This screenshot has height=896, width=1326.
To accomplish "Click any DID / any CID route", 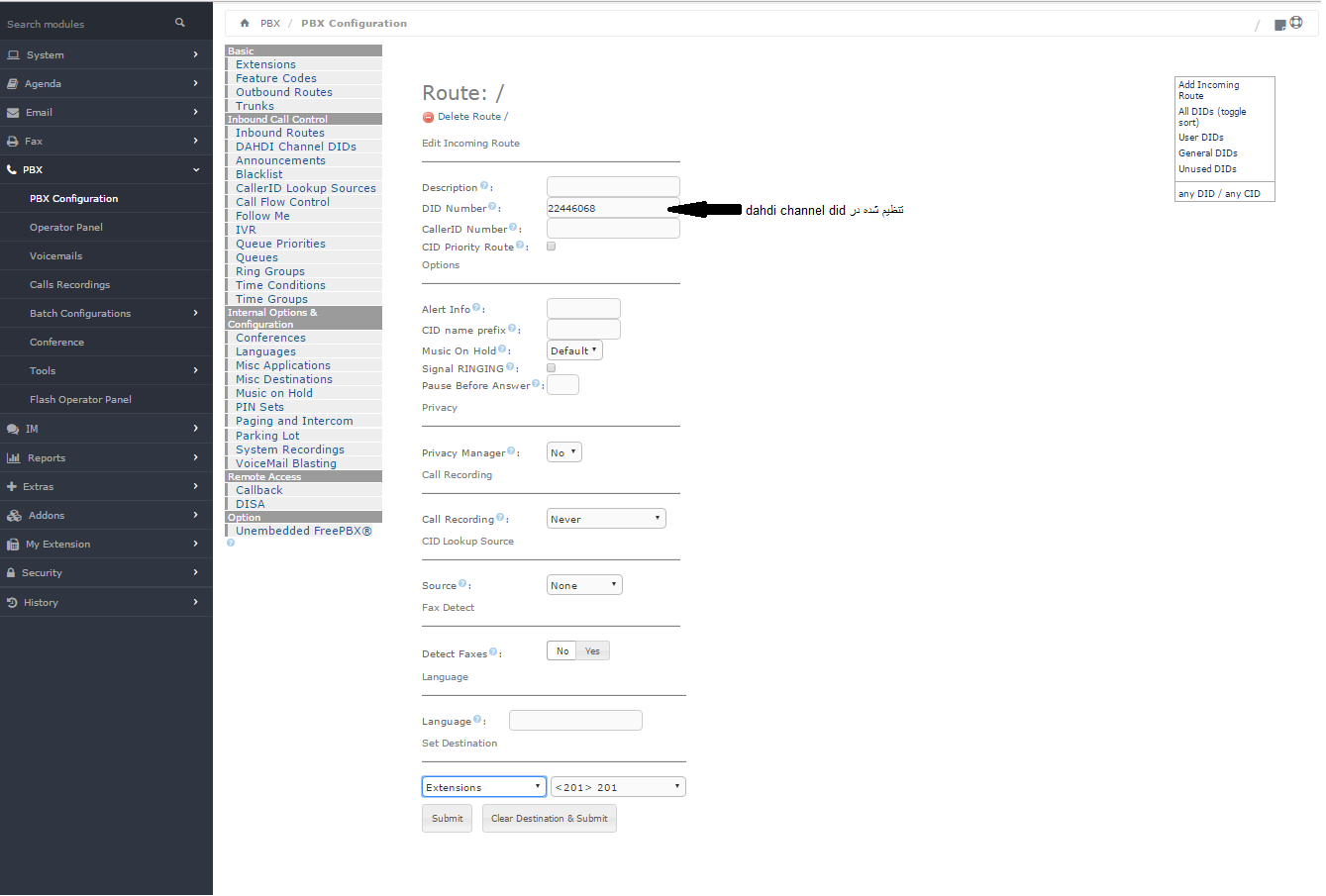I will click(1219, 193).
